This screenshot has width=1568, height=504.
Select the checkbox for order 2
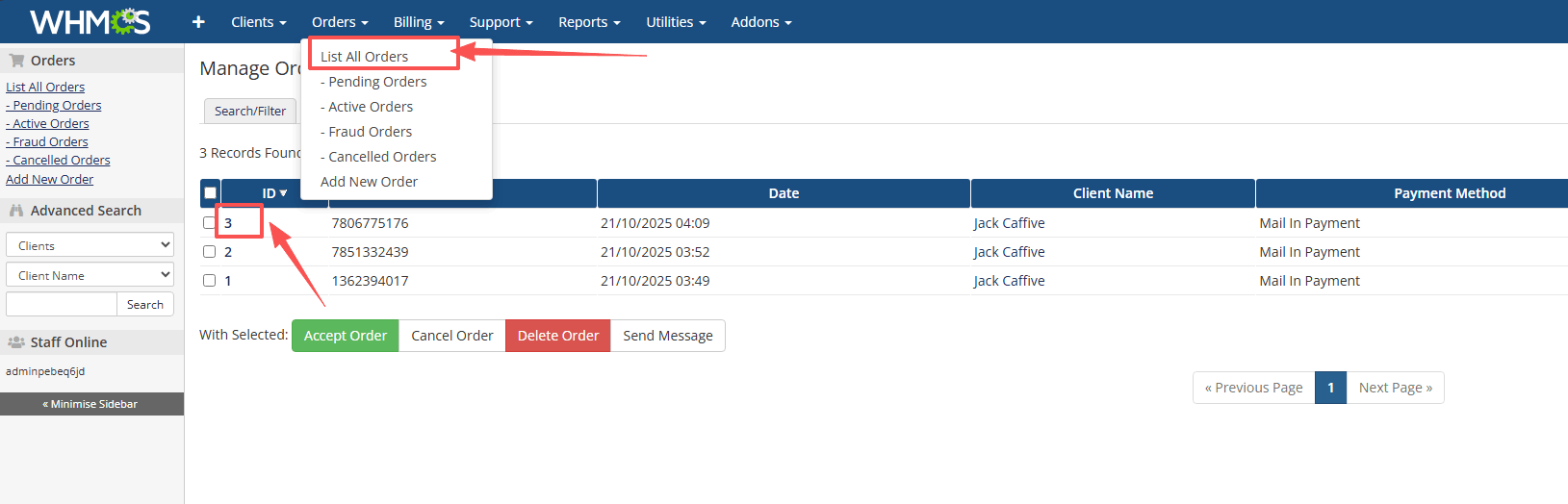[209, 252]
